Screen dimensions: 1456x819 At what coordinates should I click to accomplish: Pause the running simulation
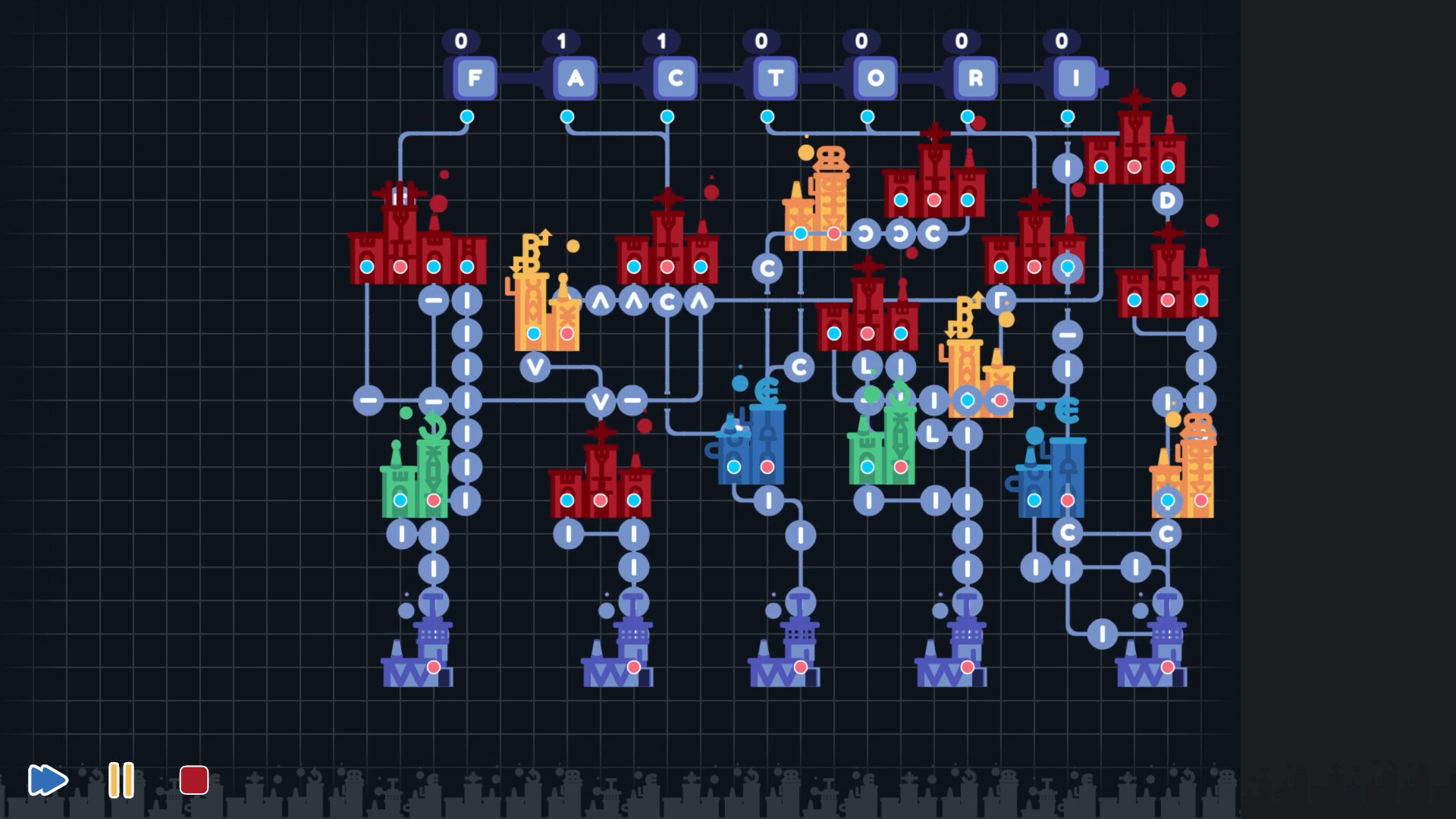pyautogui.click(x=121, y=780)
